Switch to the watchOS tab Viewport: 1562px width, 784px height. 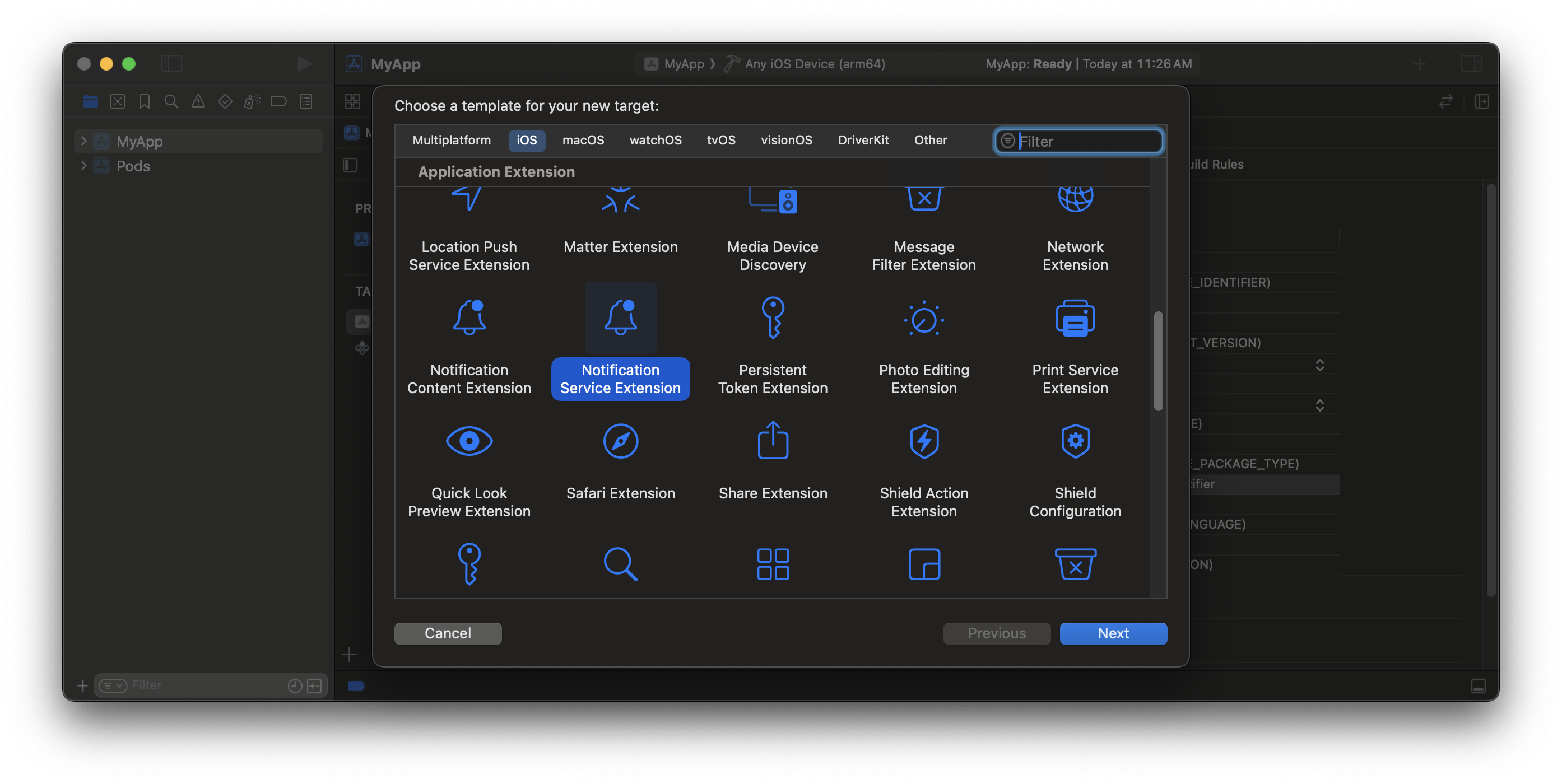pyautogui.click(x=655, y=140)
